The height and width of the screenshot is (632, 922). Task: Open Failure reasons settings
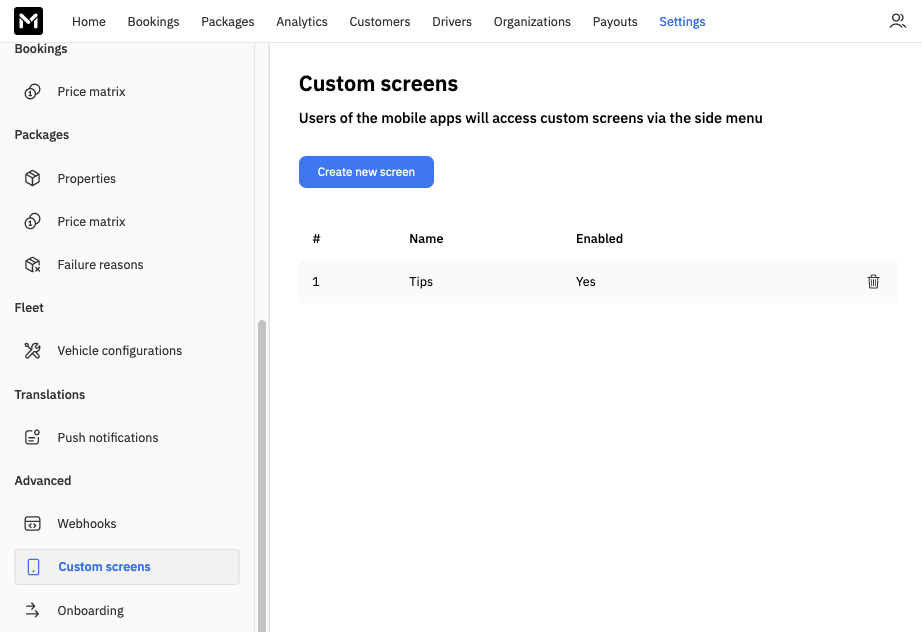click(101, 265)
